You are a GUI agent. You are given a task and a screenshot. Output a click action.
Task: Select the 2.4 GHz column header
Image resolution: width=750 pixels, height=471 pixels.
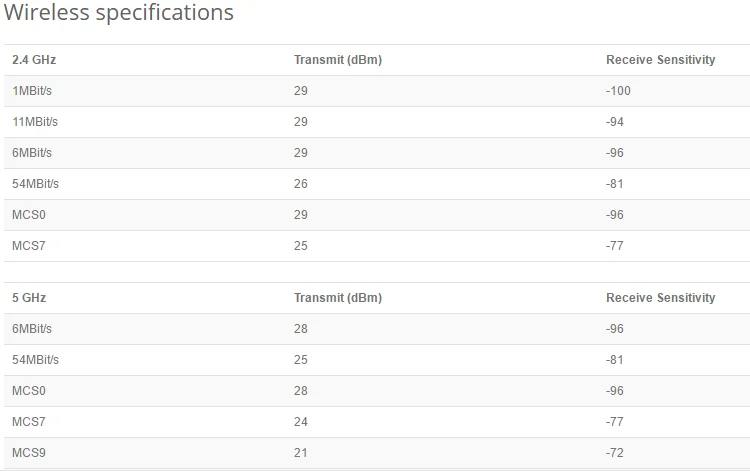[x=34, y=60]
